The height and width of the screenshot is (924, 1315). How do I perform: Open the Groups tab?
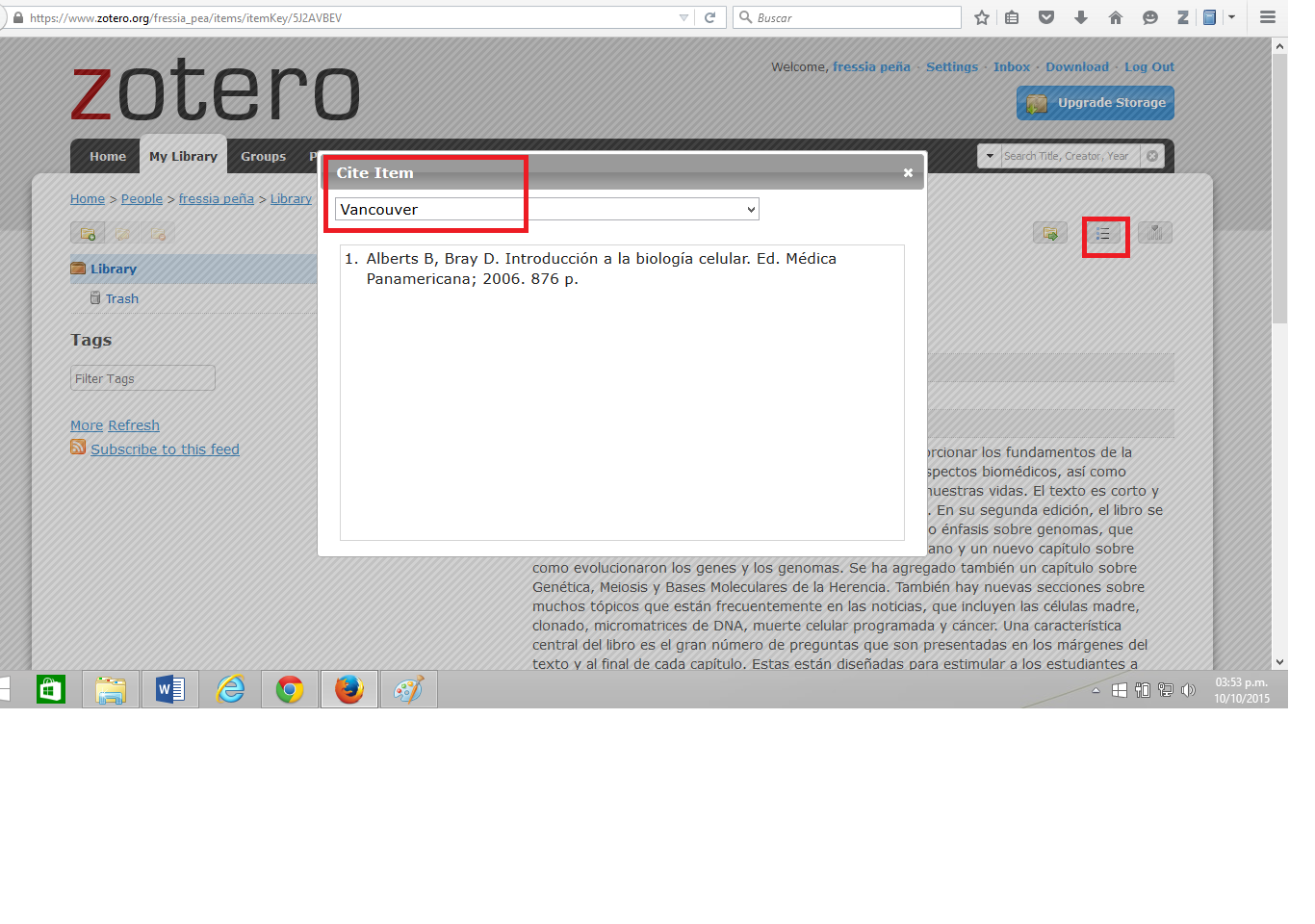pyautogui.click(x=262, y=156)
